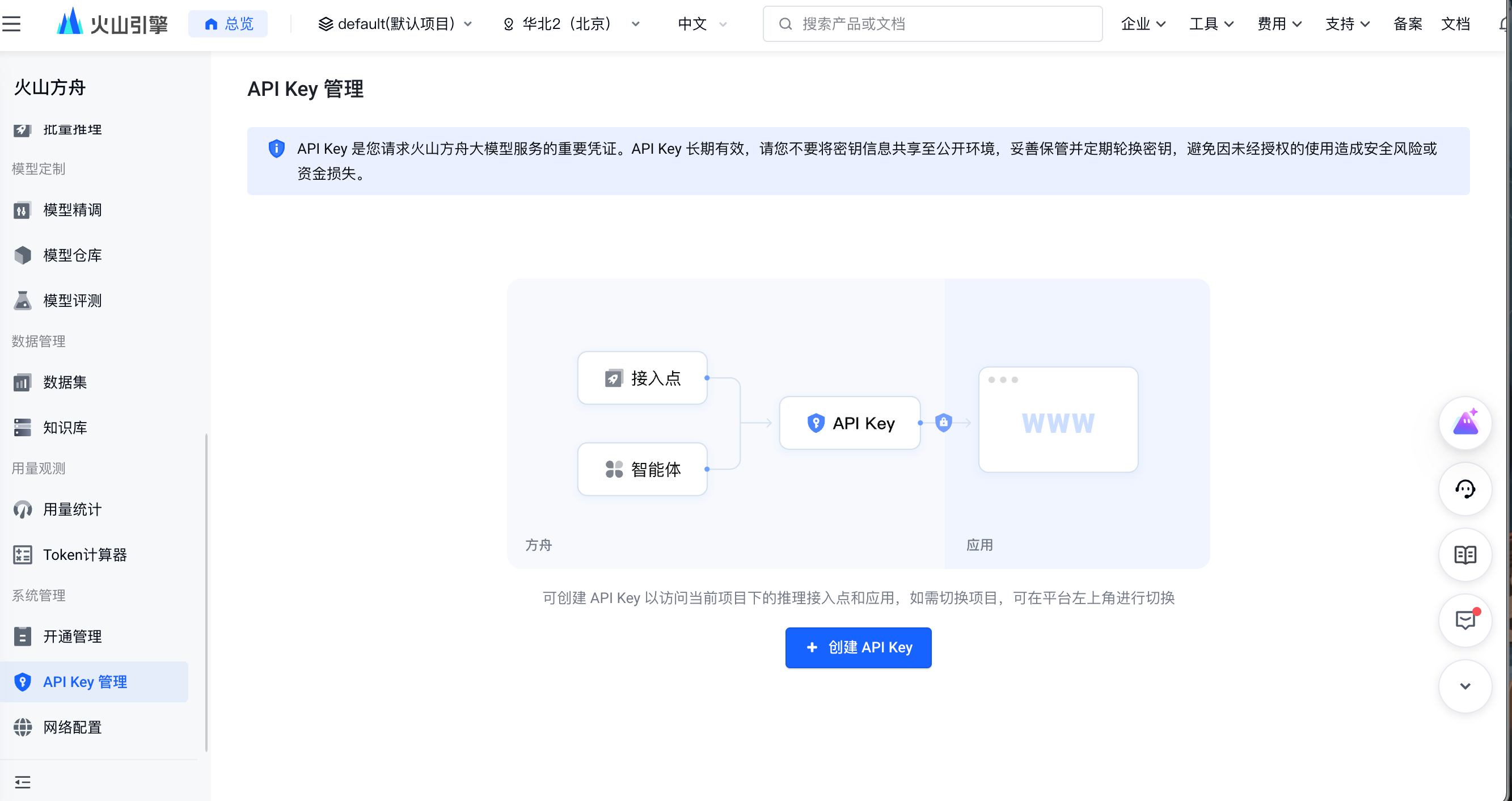The width and height of the screenshot is (1512, 801).
Task: Expand the 费用 menu
Action: click(1279, 23)
